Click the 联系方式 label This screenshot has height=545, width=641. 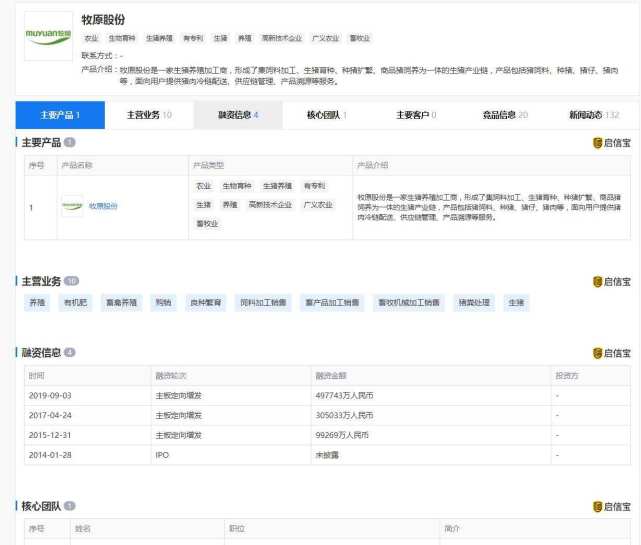(x=96, y=55)
